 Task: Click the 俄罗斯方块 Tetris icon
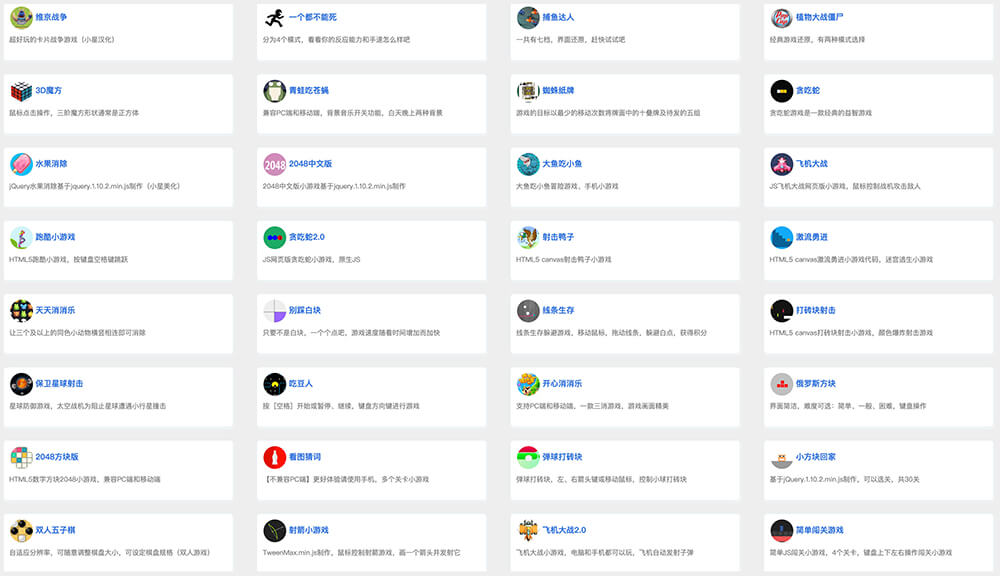[x=781, y=384]
